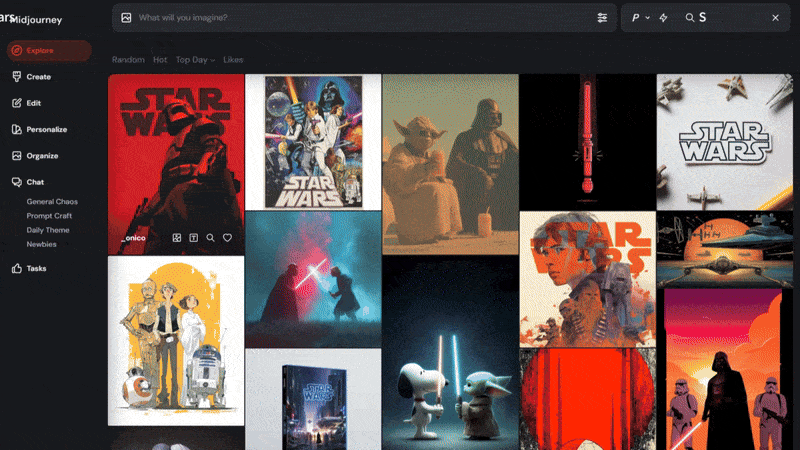Open the red circle striped poster image
This screenshot has width=800, height=450.
[x=588, y=399]
